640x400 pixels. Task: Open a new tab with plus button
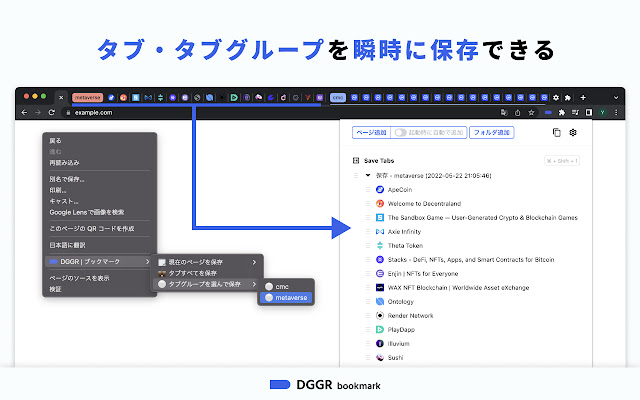coord(583,98)
